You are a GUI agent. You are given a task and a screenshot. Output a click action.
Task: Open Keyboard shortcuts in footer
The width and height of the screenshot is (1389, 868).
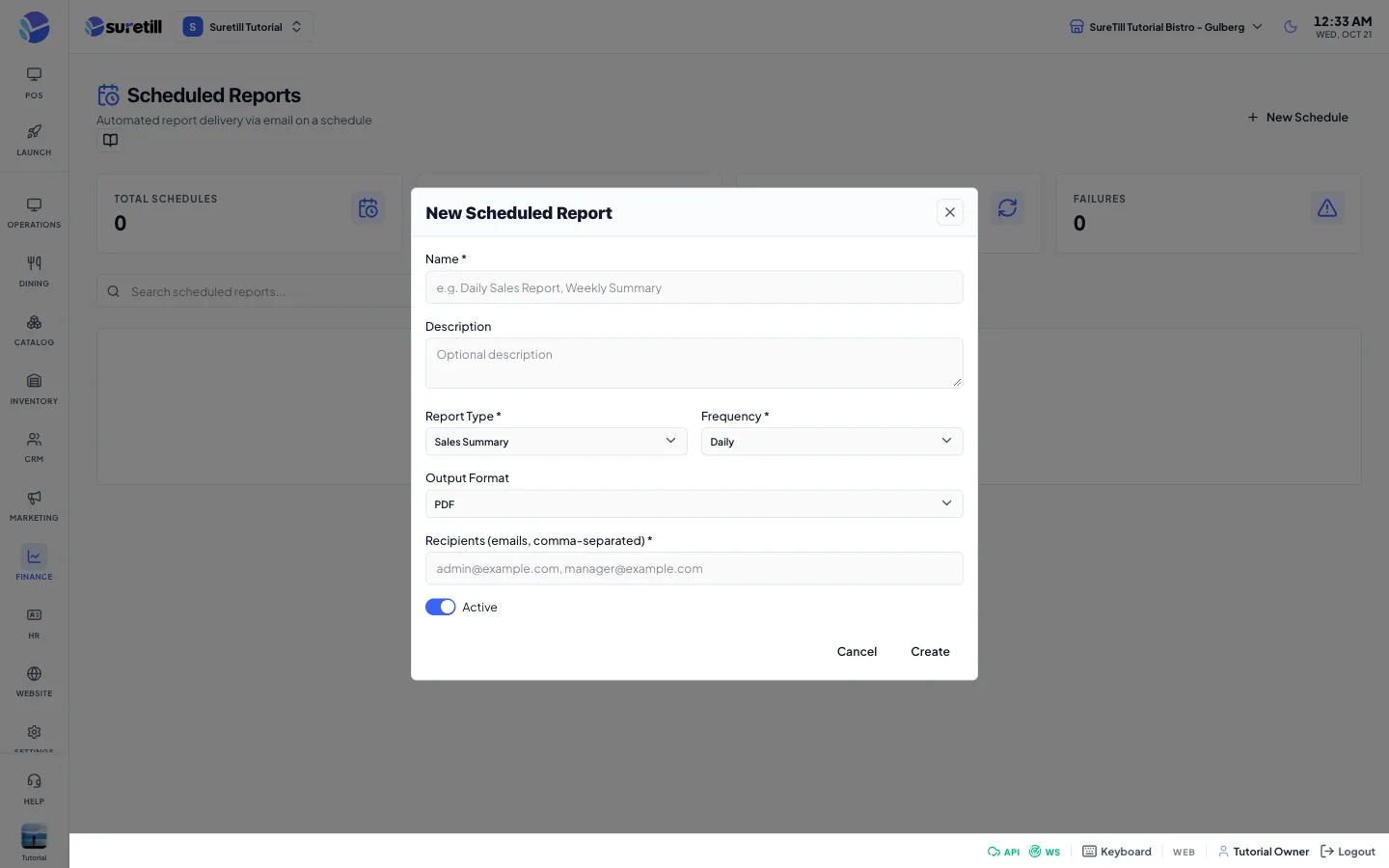1117,852
